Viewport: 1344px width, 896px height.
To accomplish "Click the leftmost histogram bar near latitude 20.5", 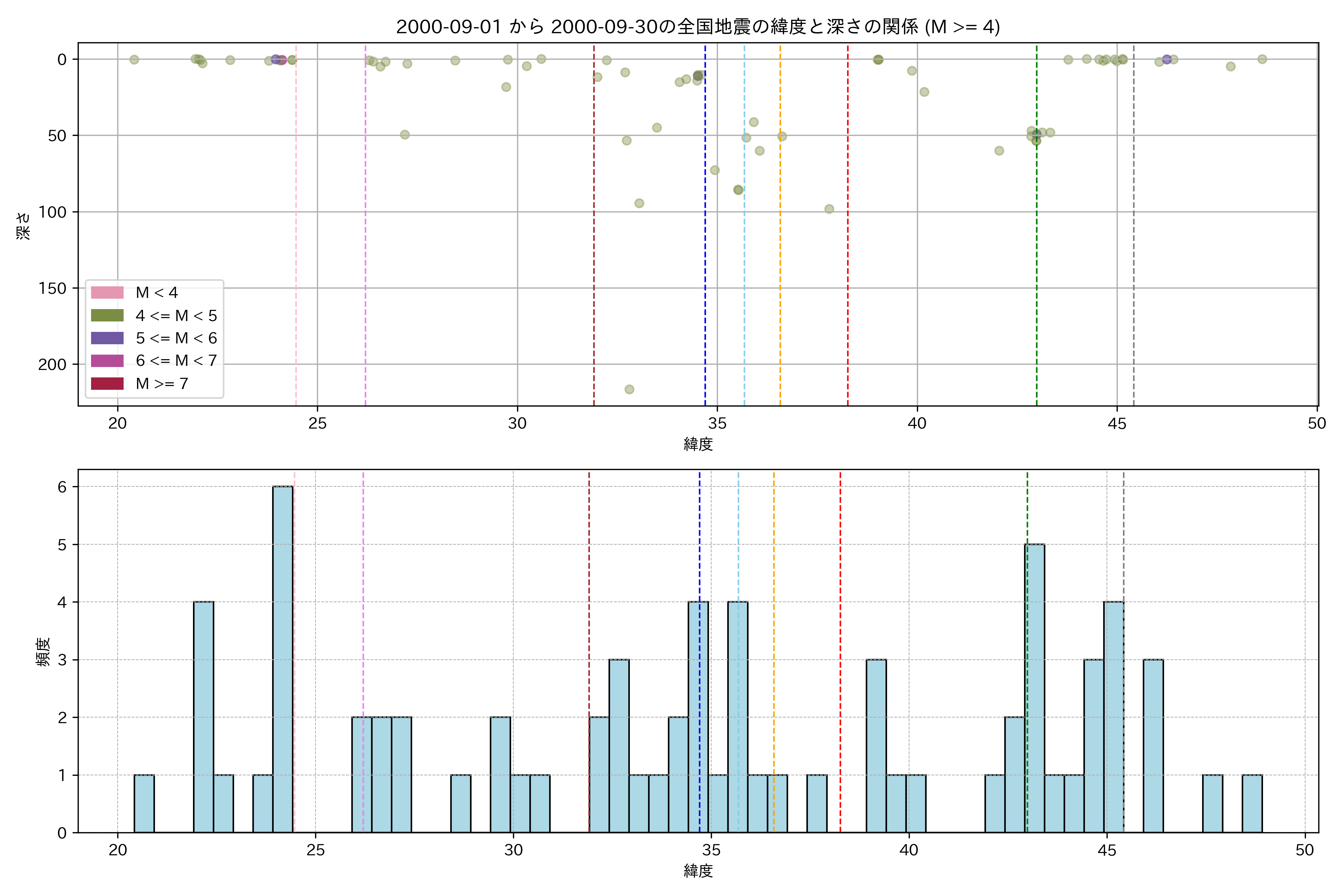I will [x=144, y=803].
